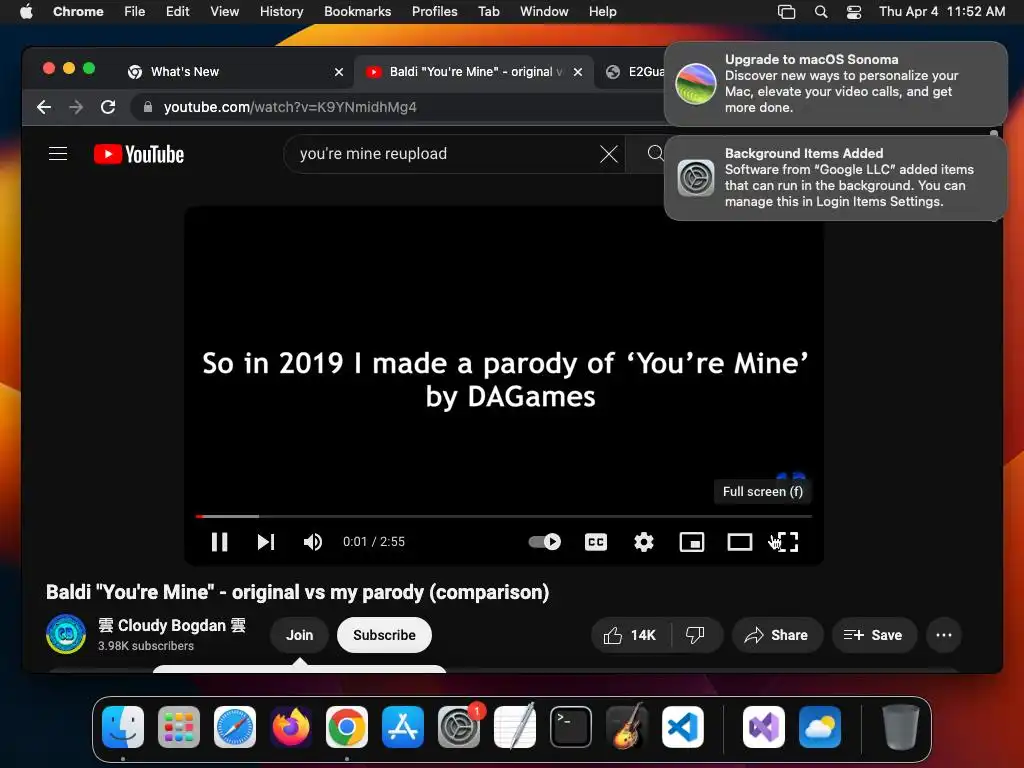Open the Cloudy Bogdan channel name link

172,626
